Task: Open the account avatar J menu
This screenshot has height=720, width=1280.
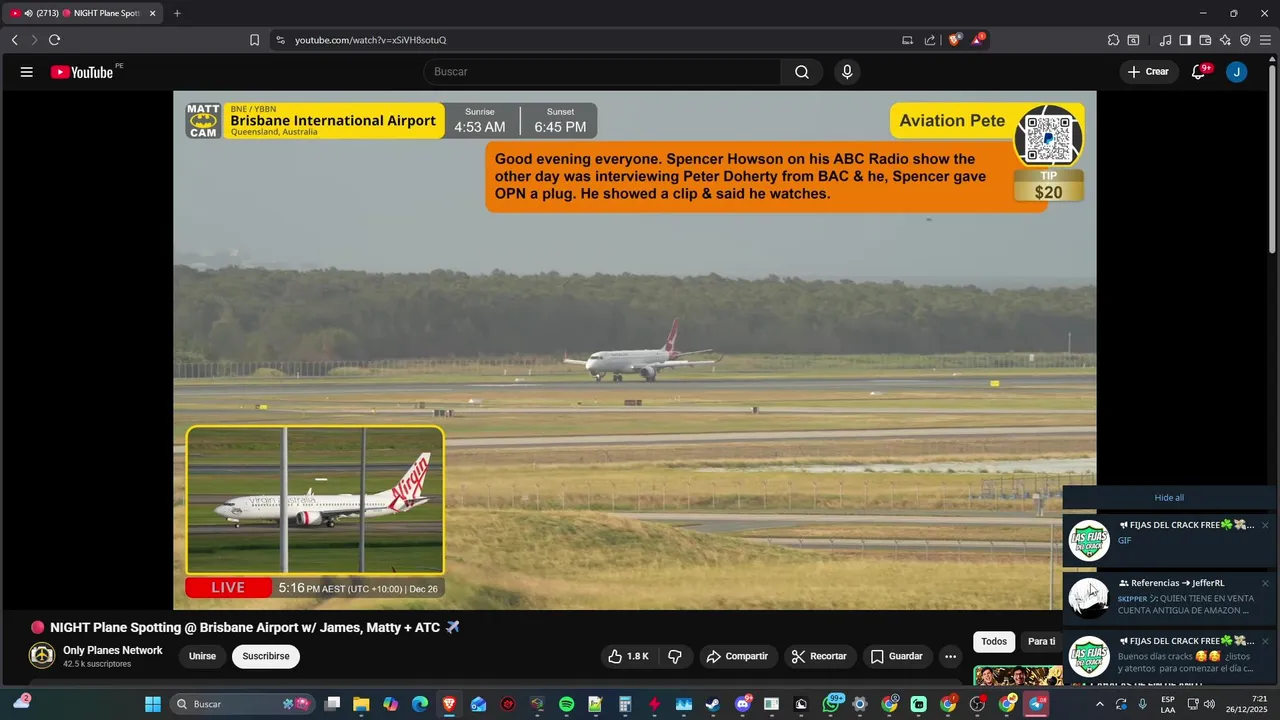Action: [x=1237, y=72]
